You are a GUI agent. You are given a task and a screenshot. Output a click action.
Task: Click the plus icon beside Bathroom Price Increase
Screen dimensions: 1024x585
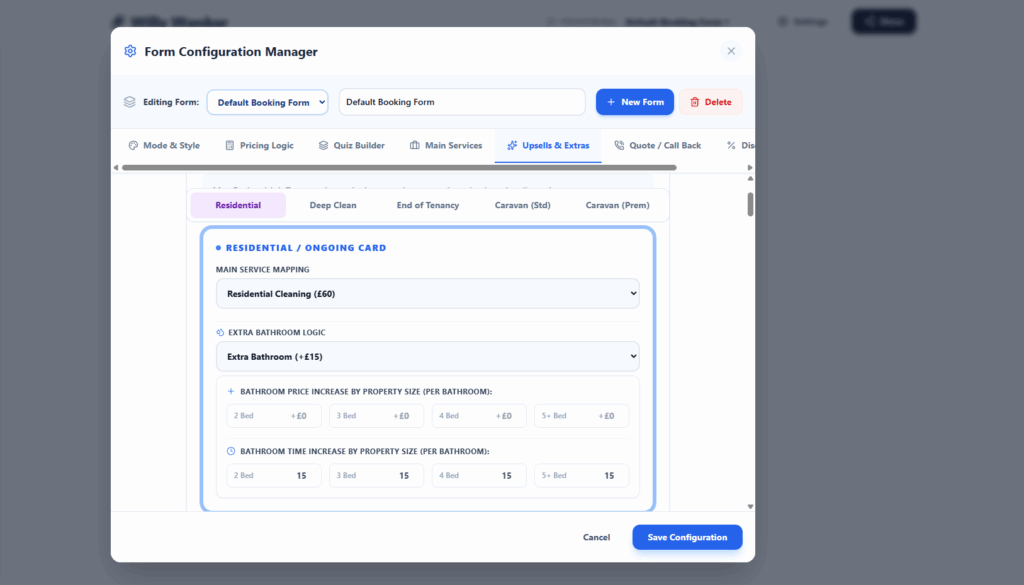[231, 392]
